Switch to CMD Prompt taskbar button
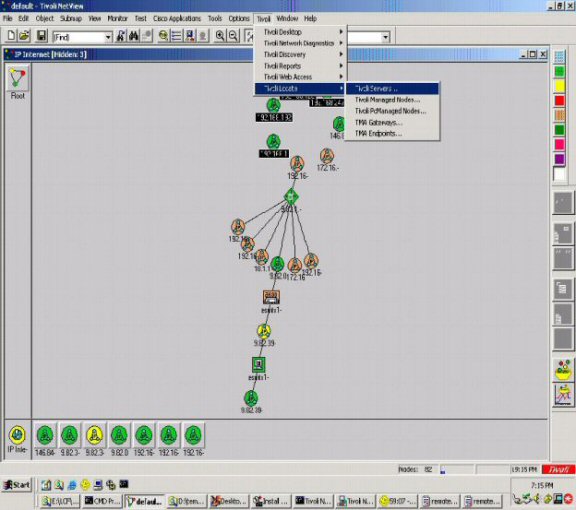This screenshot has height=510, width=576. tap(102, 501)
